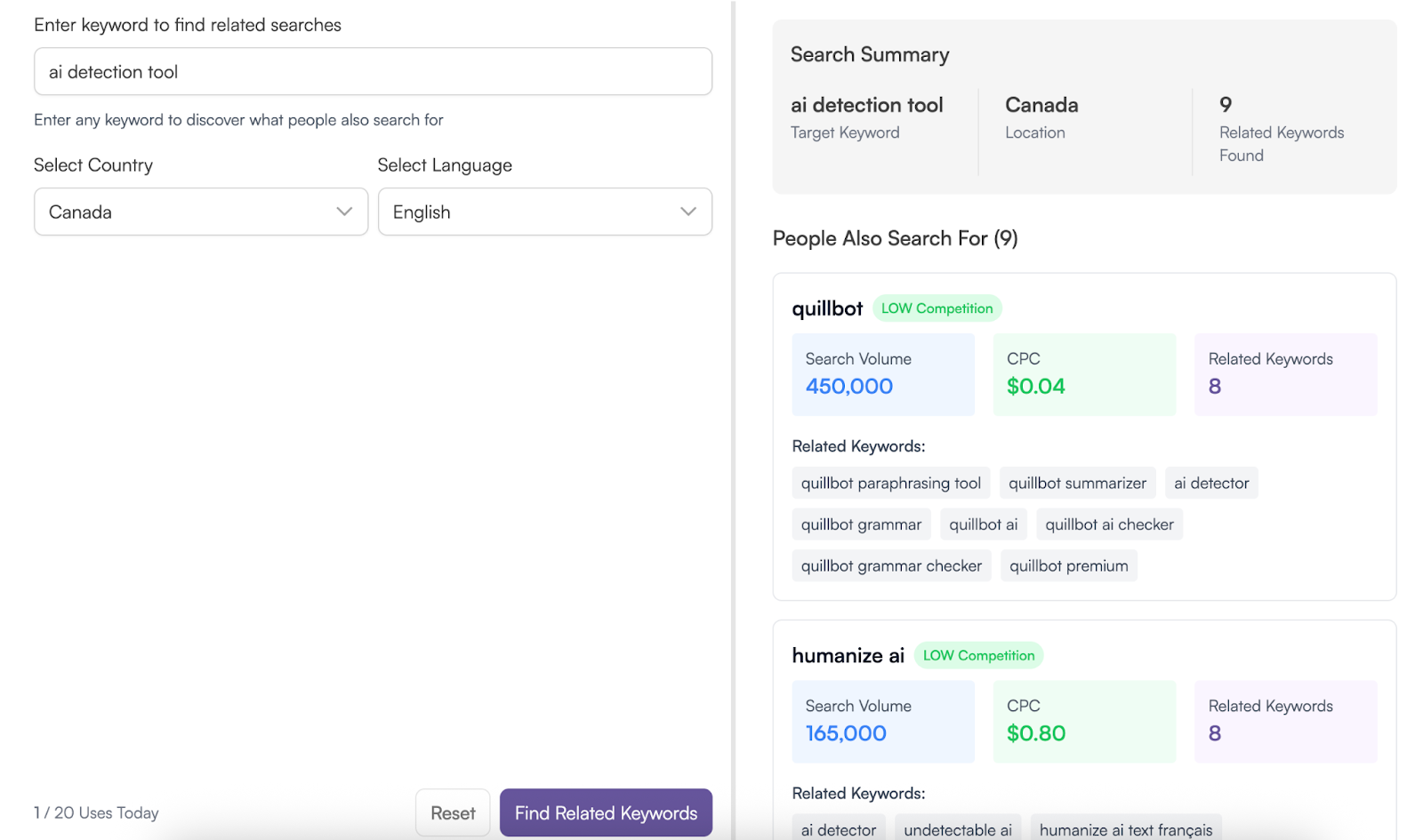The width and height of the screenshot is (1423, 840).
Task: Open the Select Language dropdown
Action: coord(545,212)
